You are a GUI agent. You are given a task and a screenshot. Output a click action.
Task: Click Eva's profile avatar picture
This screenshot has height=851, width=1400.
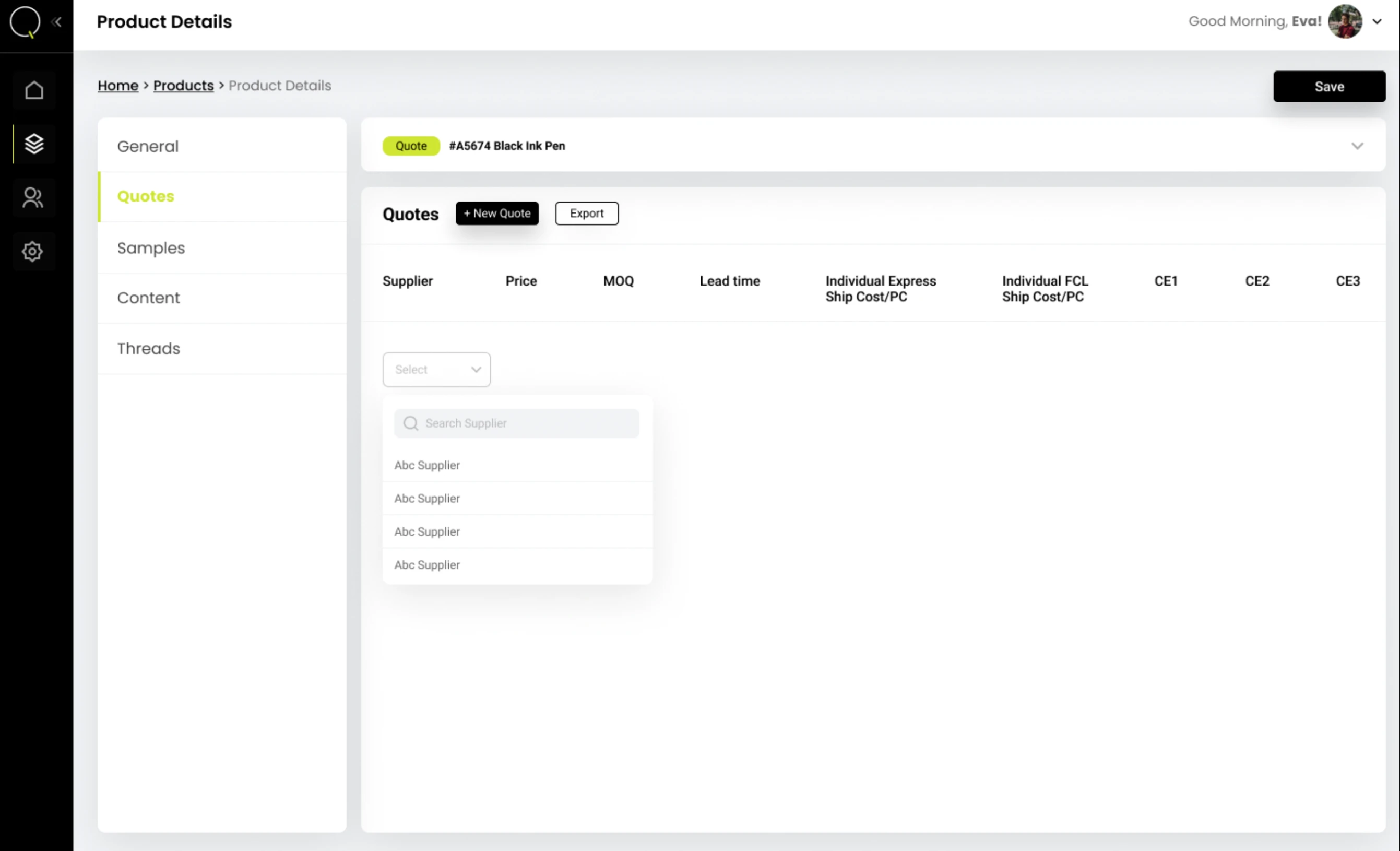[1344, 21]
